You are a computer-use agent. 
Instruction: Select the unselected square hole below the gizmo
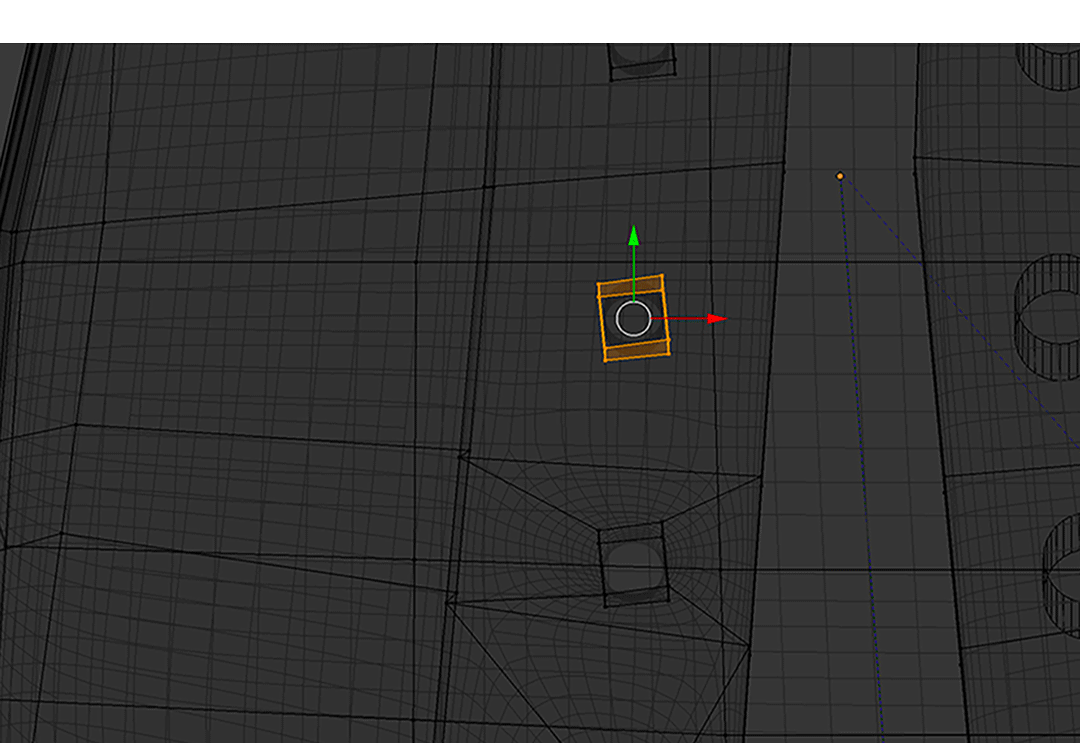tap(634, 564)
